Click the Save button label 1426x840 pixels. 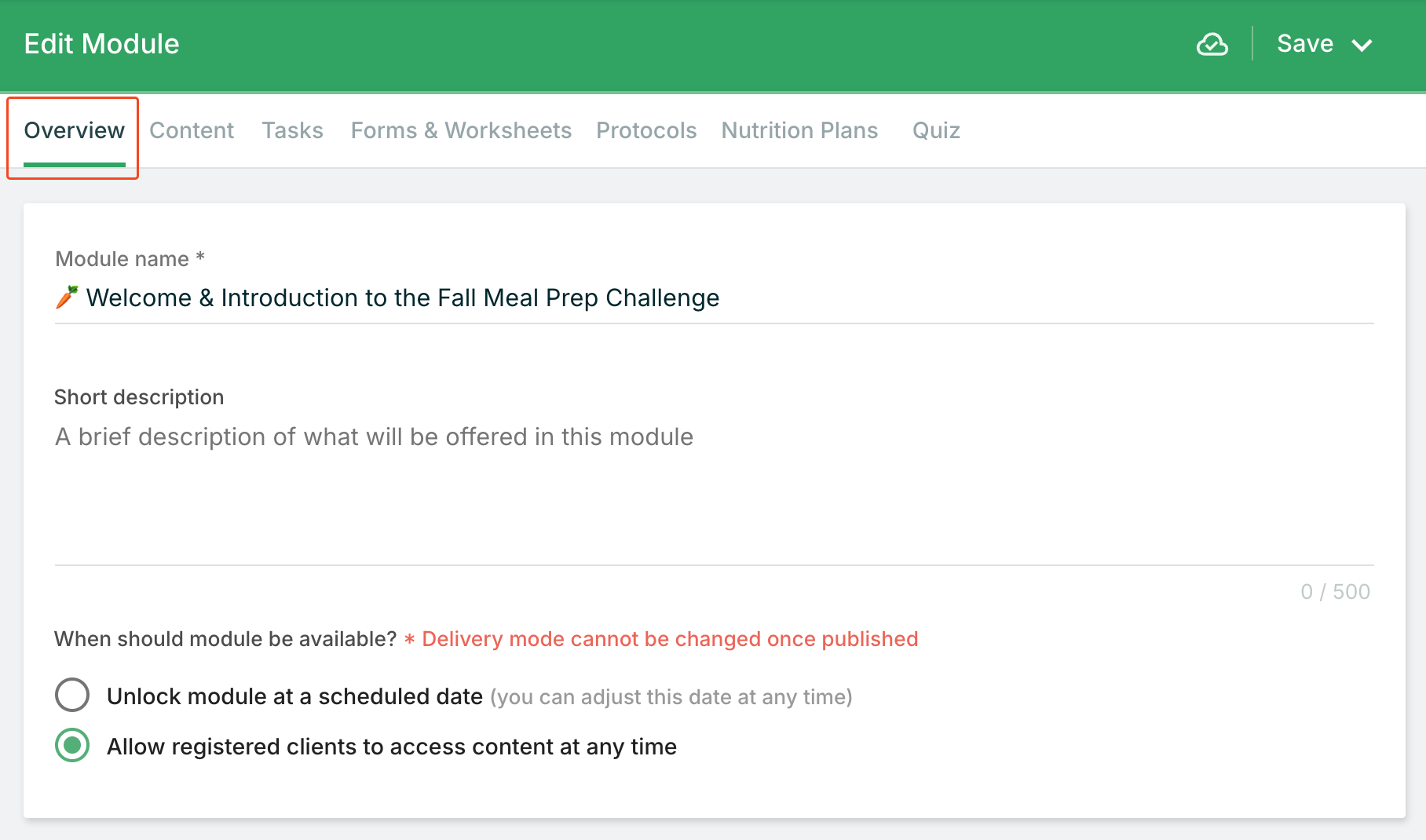click(1304, 44)
